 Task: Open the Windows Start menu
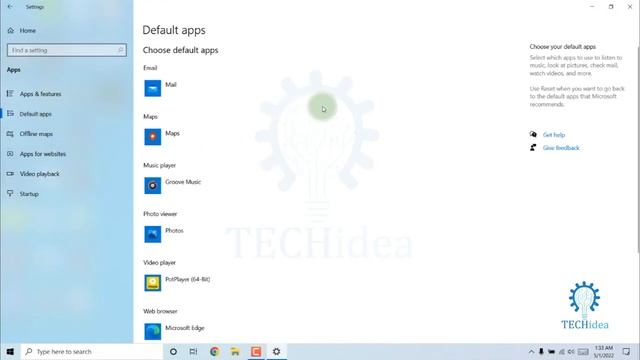10,351
